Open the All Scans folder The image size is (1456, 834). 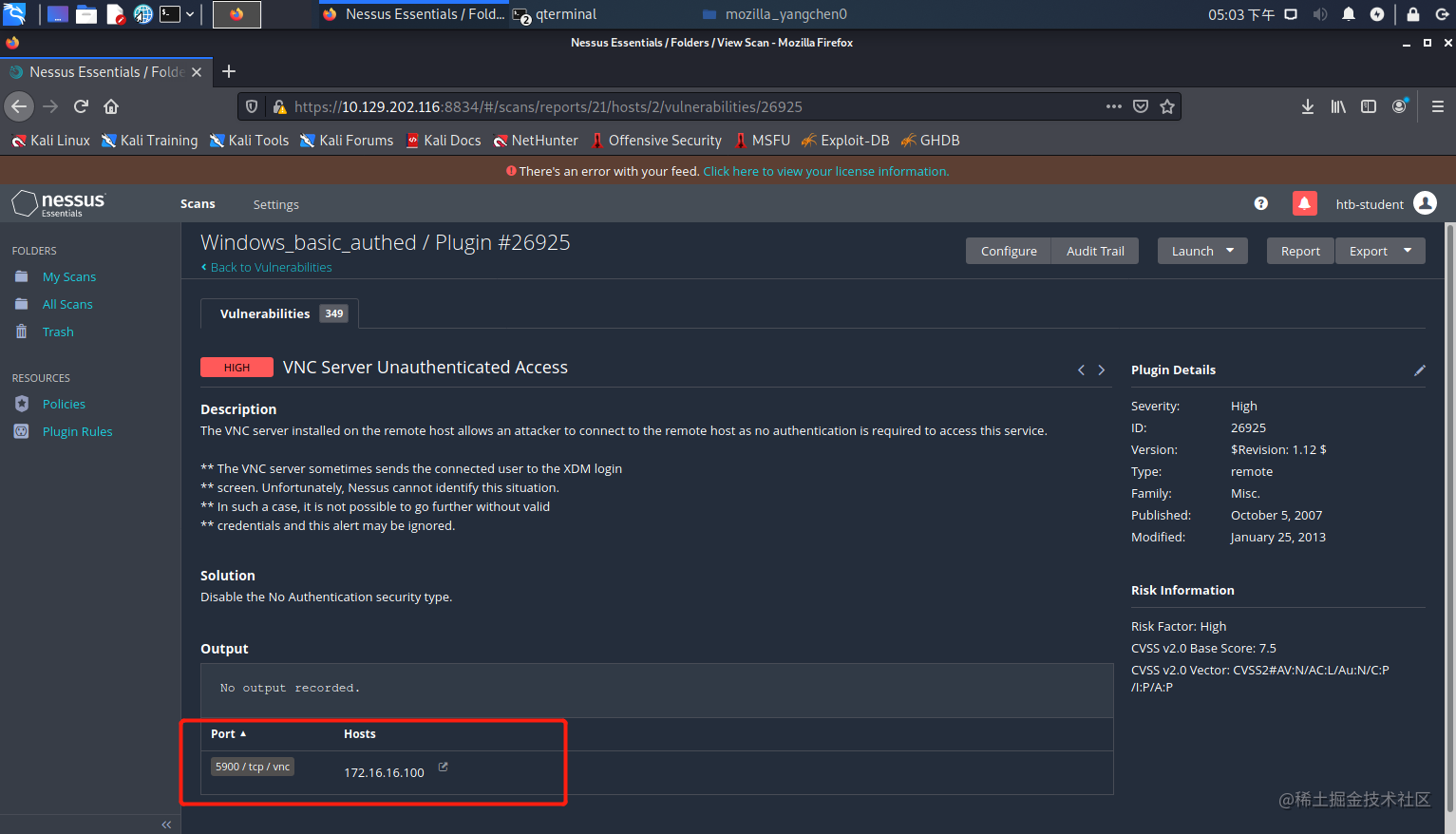coord(67,304)
